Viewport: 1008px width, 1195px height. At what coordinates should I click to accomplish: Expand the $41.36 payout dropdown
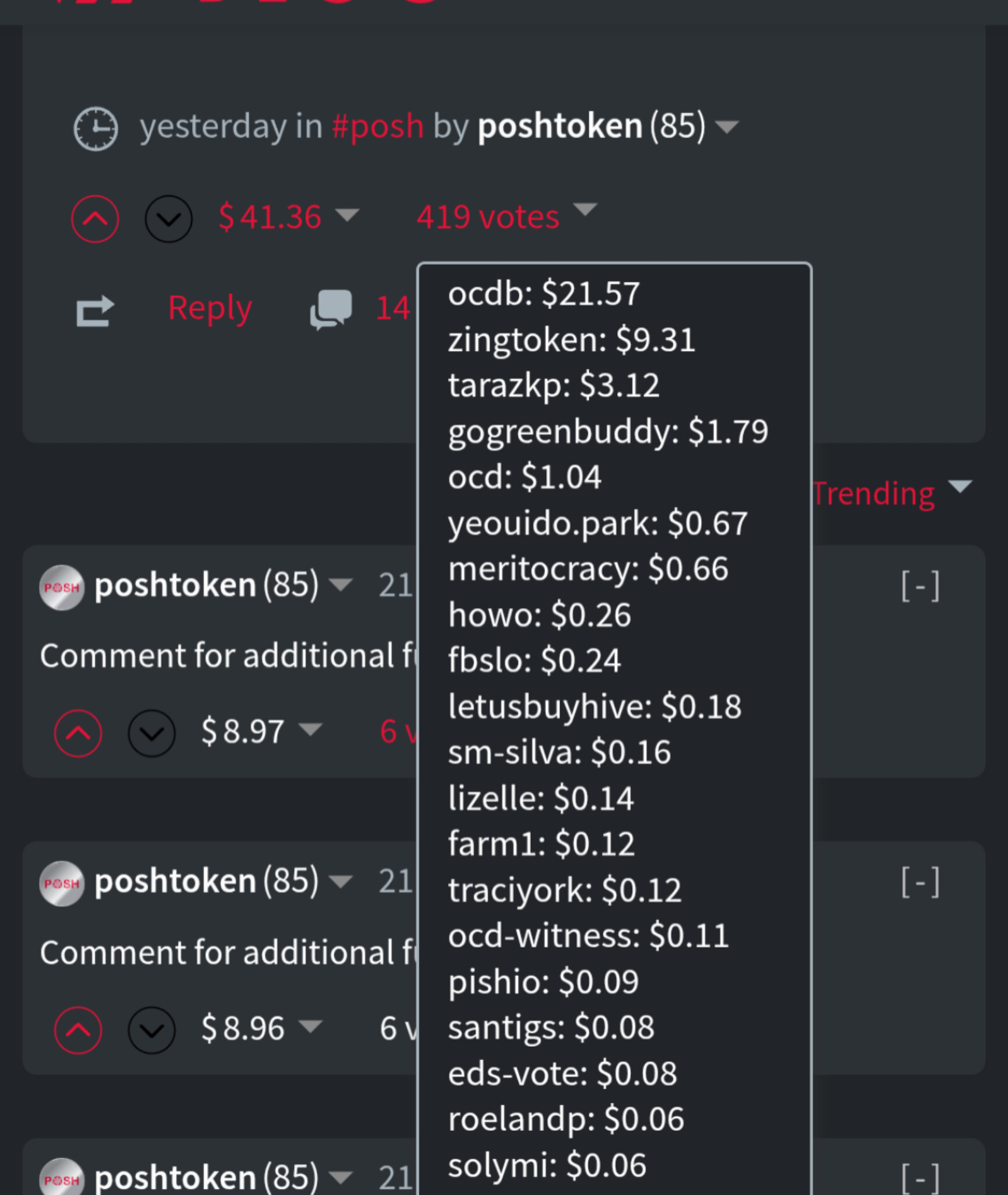348,215
